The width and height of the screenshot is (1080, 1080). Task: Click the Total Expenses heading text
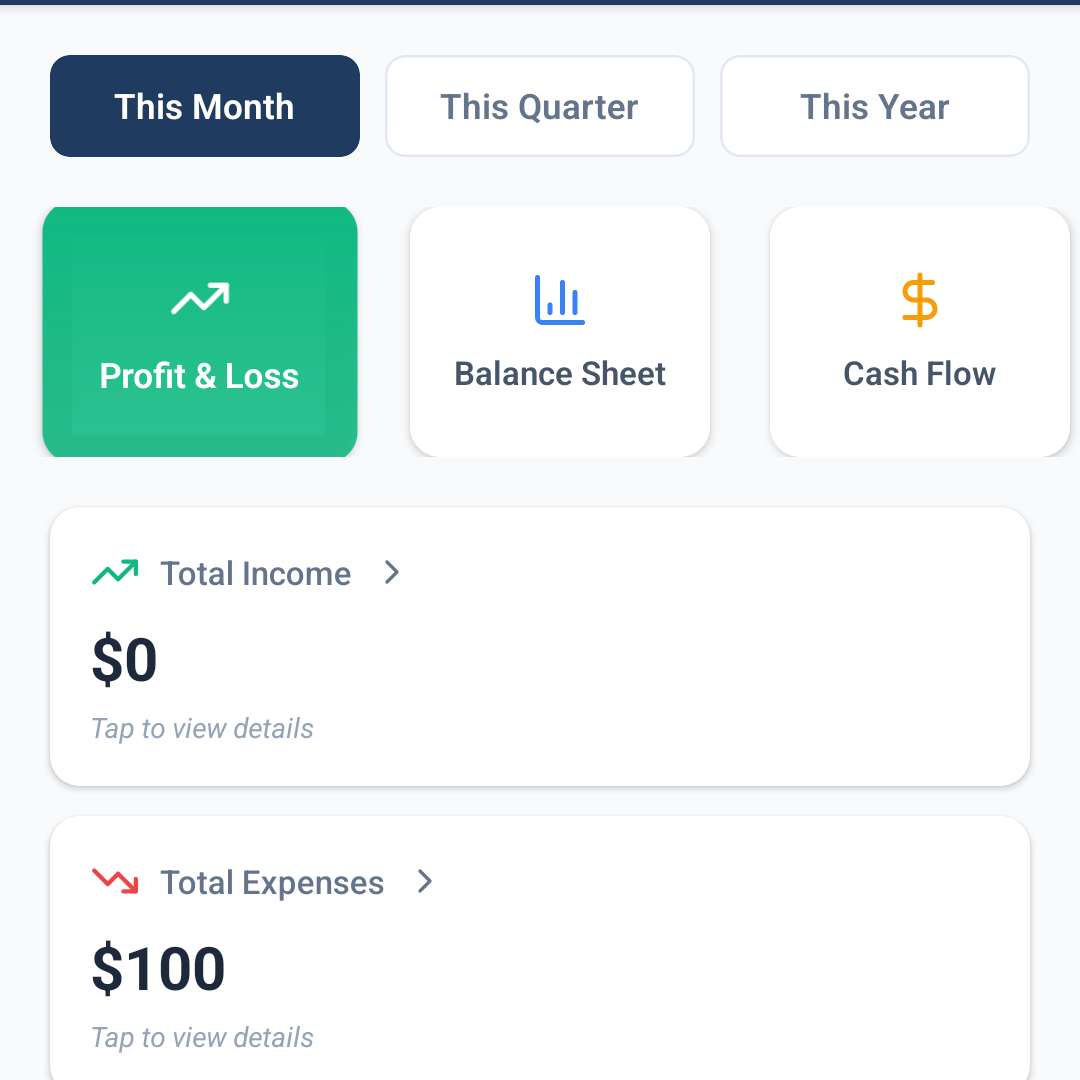click(272, 883)
